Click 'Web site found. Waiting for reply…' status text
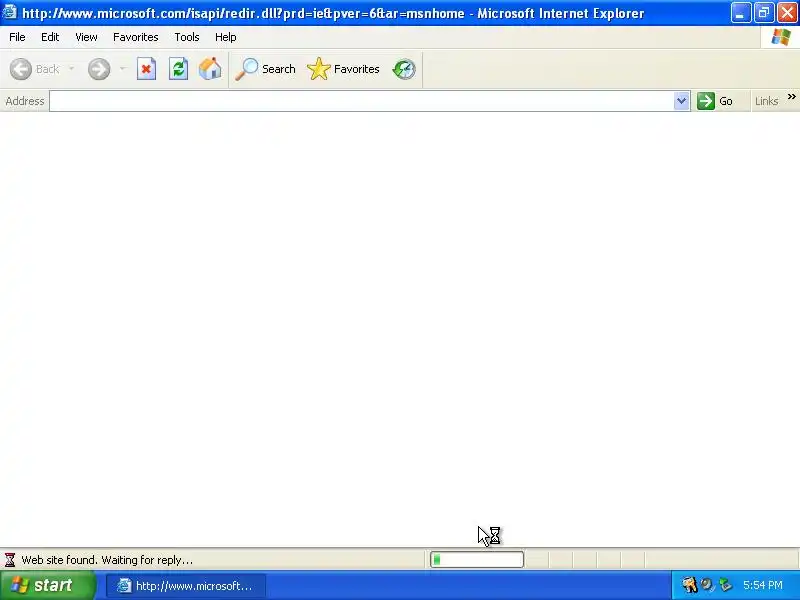 [x=107, y=560]
